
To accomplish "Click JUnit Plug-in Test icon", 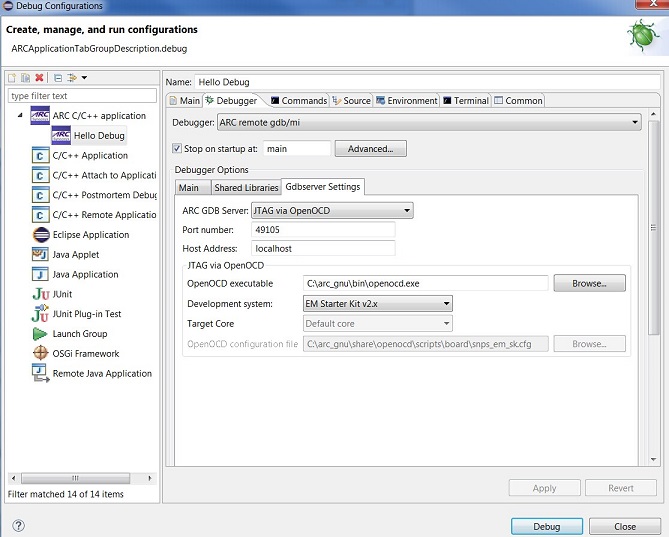I will (40, 313).
